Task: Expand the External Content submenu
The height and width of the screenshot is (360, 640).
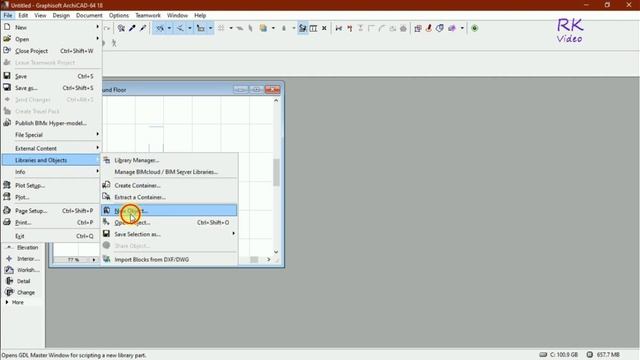Action: coord(51,149)
